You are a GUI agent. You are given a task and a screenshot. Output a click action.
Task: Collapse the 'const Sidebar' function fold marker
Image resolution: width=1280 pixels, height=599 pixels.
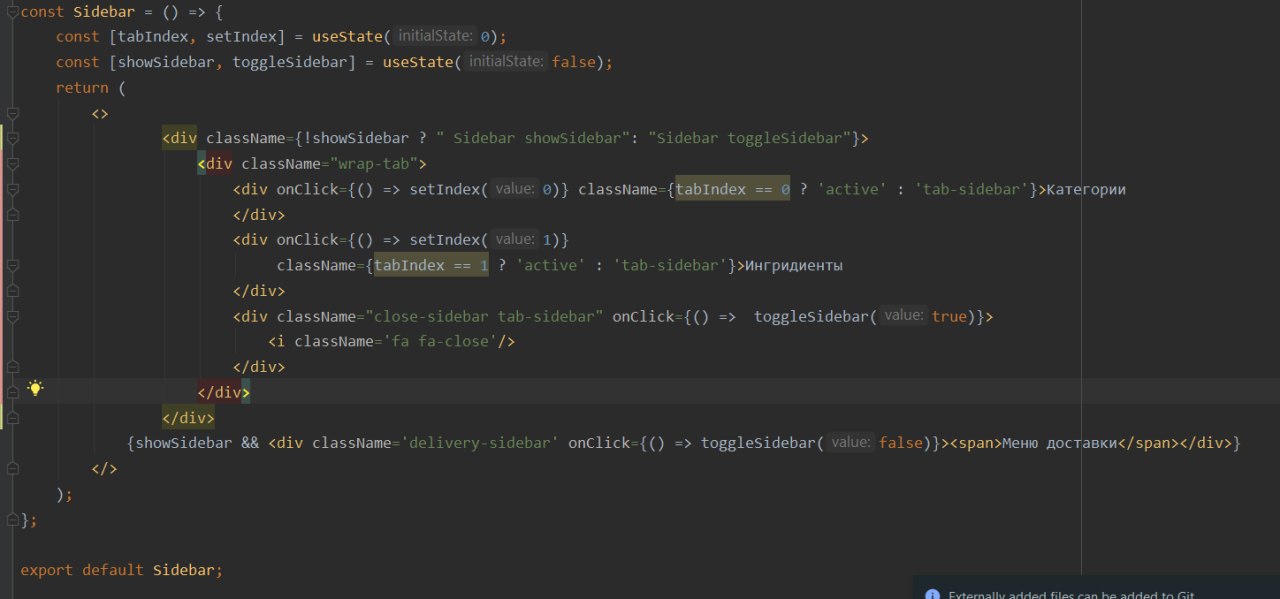12,12
